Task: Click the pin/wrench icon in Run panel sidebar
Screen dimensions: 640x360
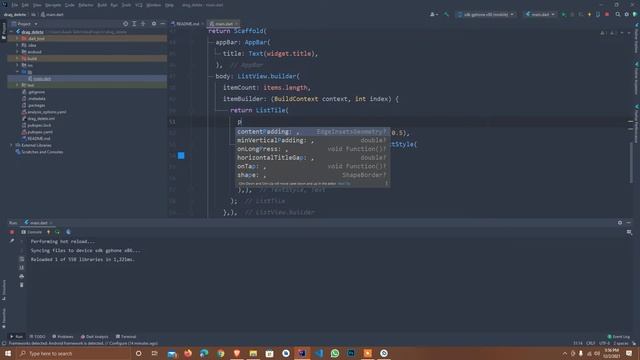Action: [12, 241]
